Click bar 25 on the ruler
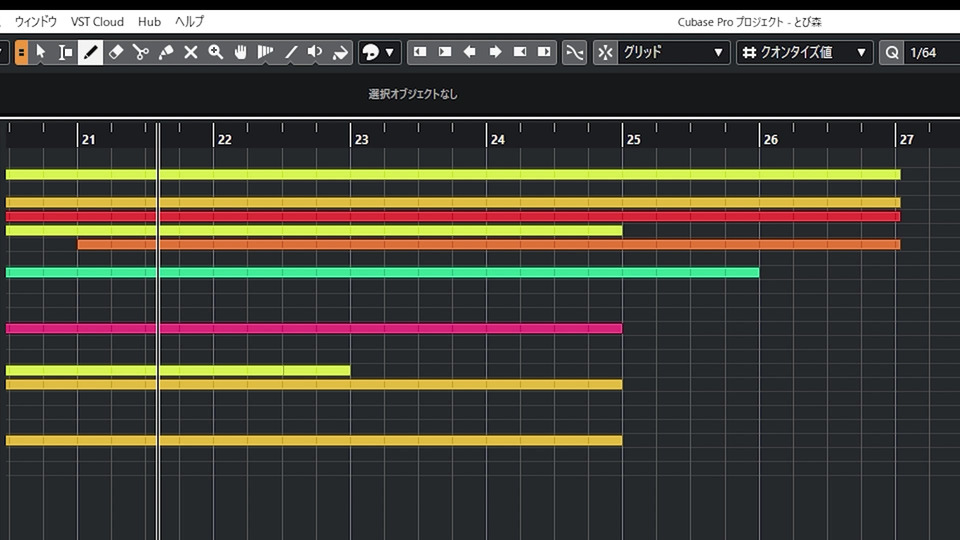The width and height of the screenshot is (960, 540). (634, 140)
